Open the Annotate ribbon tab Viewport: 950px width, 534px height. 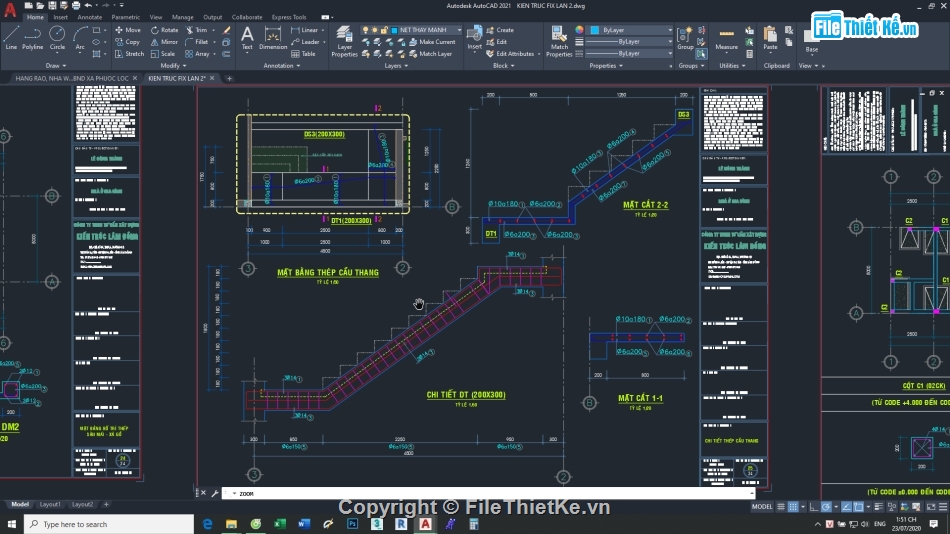pos(90,17)
